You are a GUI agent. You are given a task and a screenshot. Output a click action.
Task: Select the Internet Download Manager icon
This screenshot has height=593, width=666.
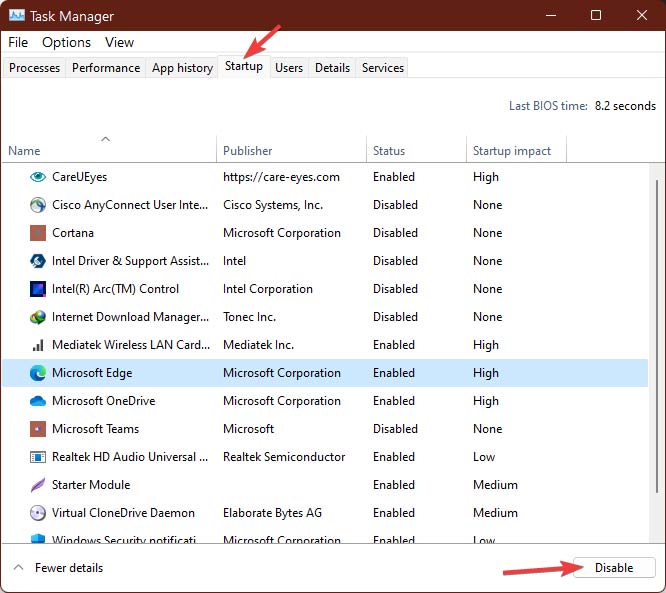pyautogui.click(x=38, y=317)
